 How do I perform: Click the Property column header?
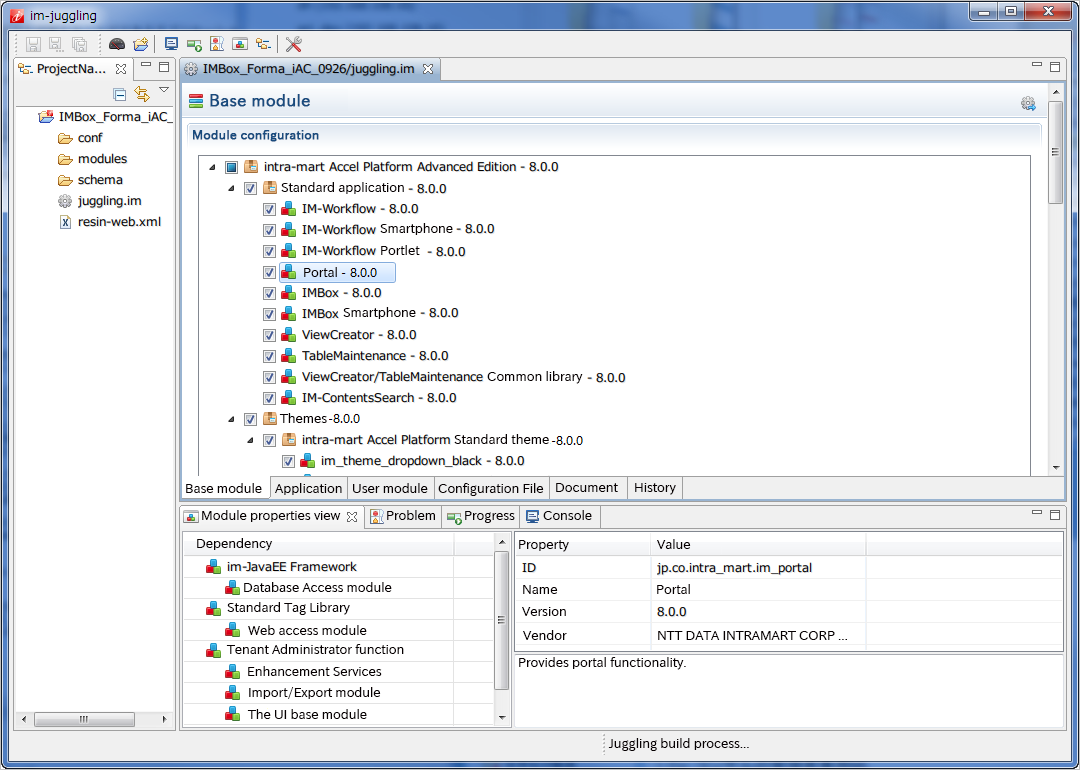[583, 544]
